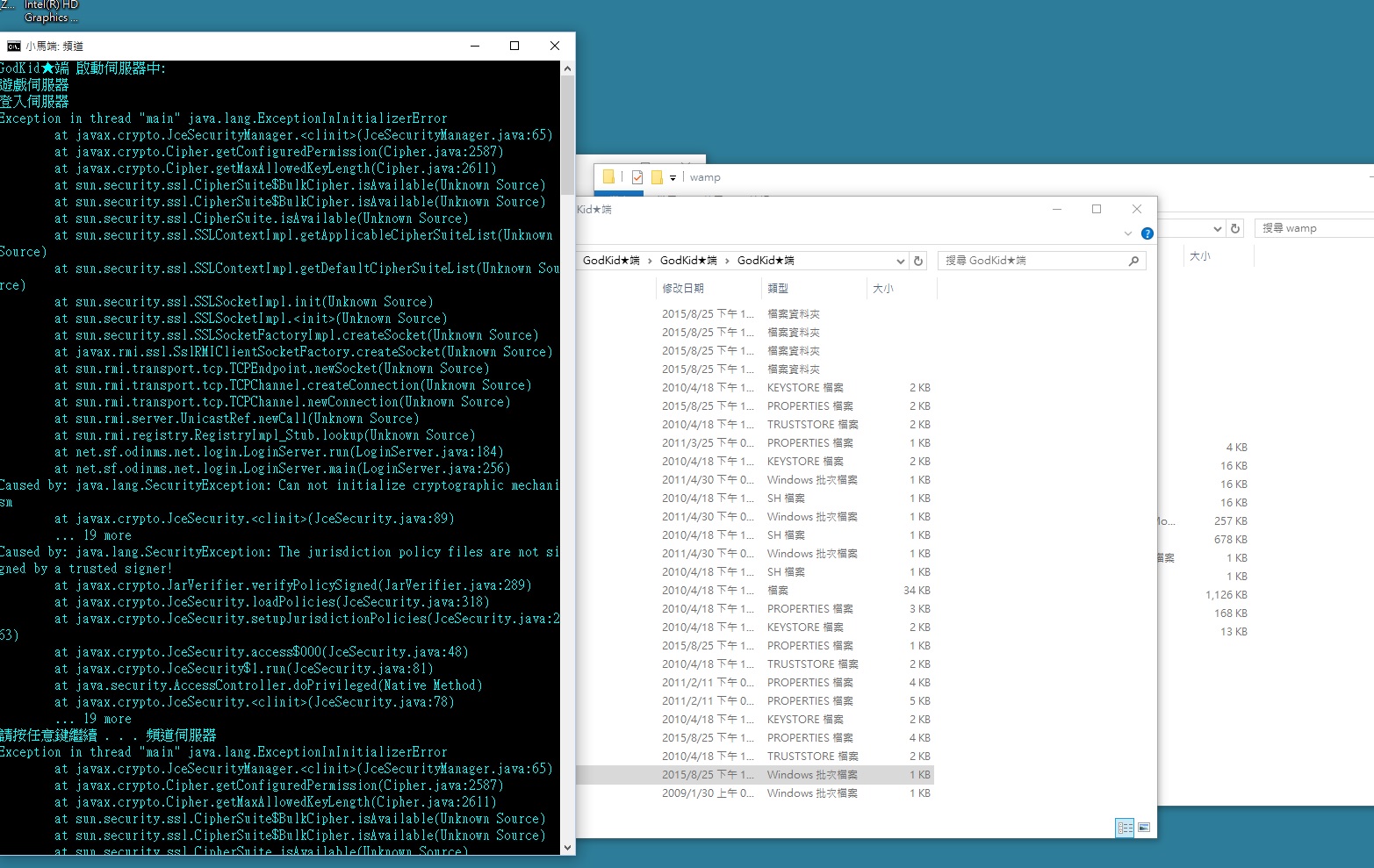This screenshot has height=868, width=1374.
Task: Click the wamp window title text
Action: [x=705, y=177]
